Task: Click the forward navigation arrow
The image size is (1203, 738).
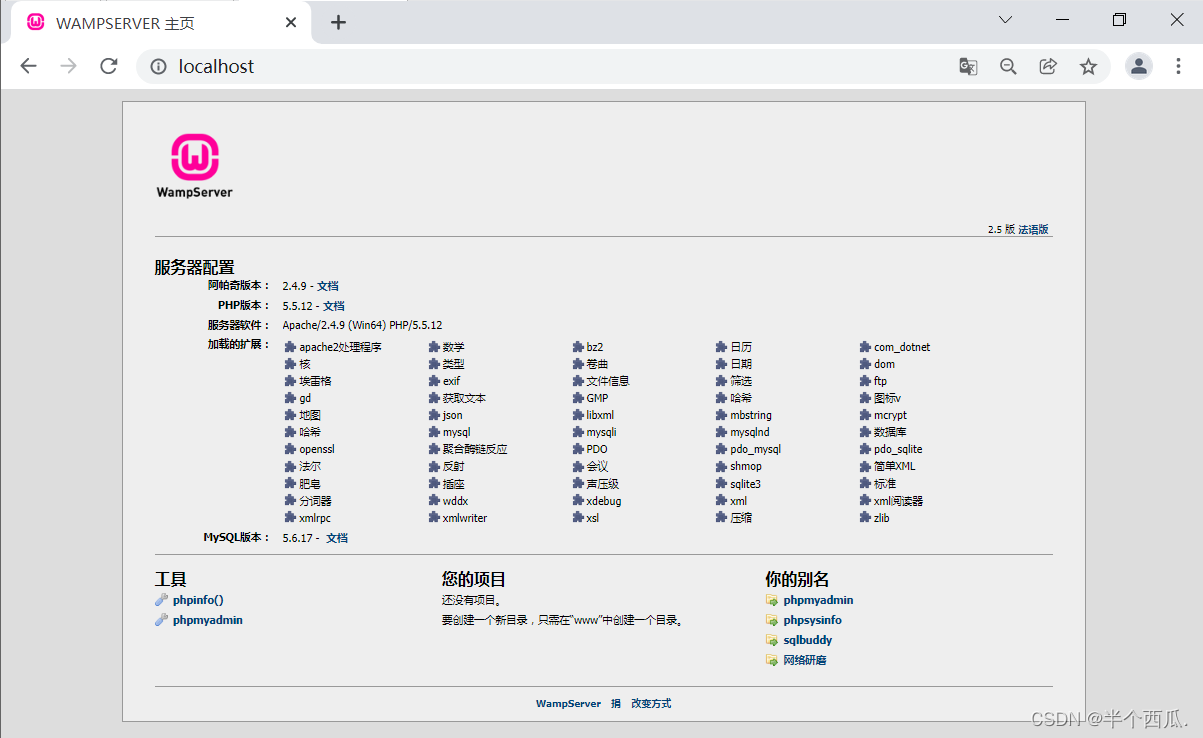Action: (68, 66)
